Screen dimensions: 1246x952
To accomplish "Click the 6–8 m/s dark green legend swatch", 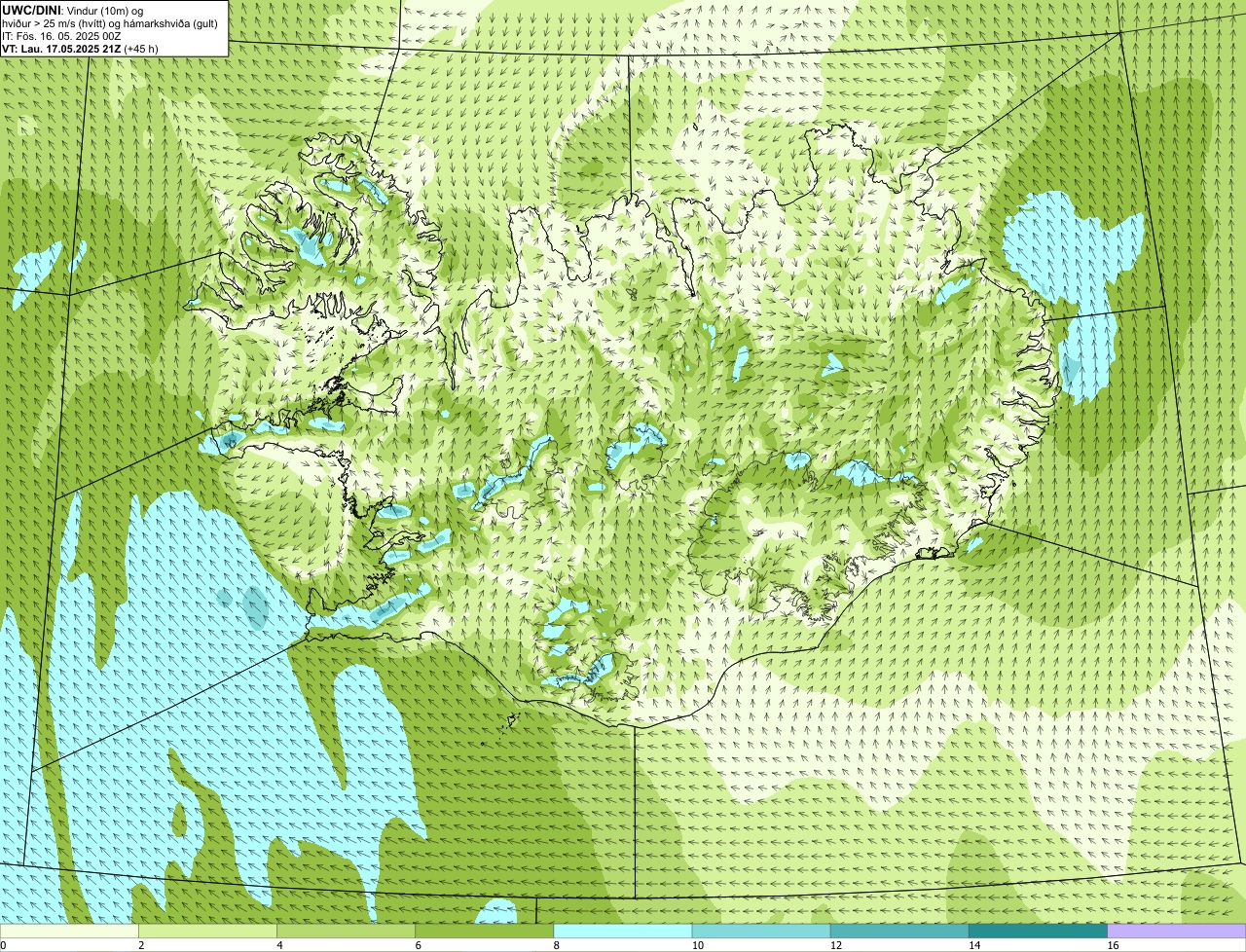I will pos(485,932).
